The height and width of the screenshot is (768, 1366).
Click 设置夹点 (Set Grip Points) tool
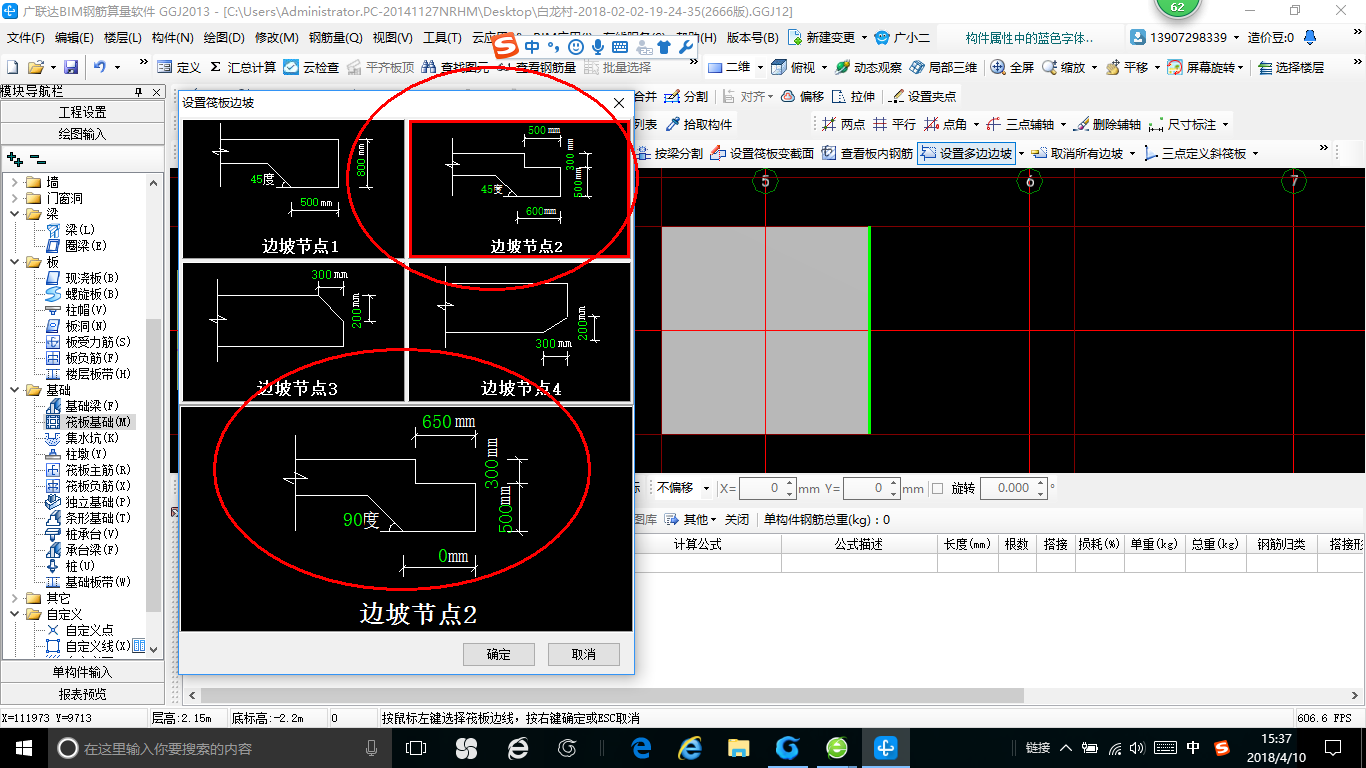point(922,96)
